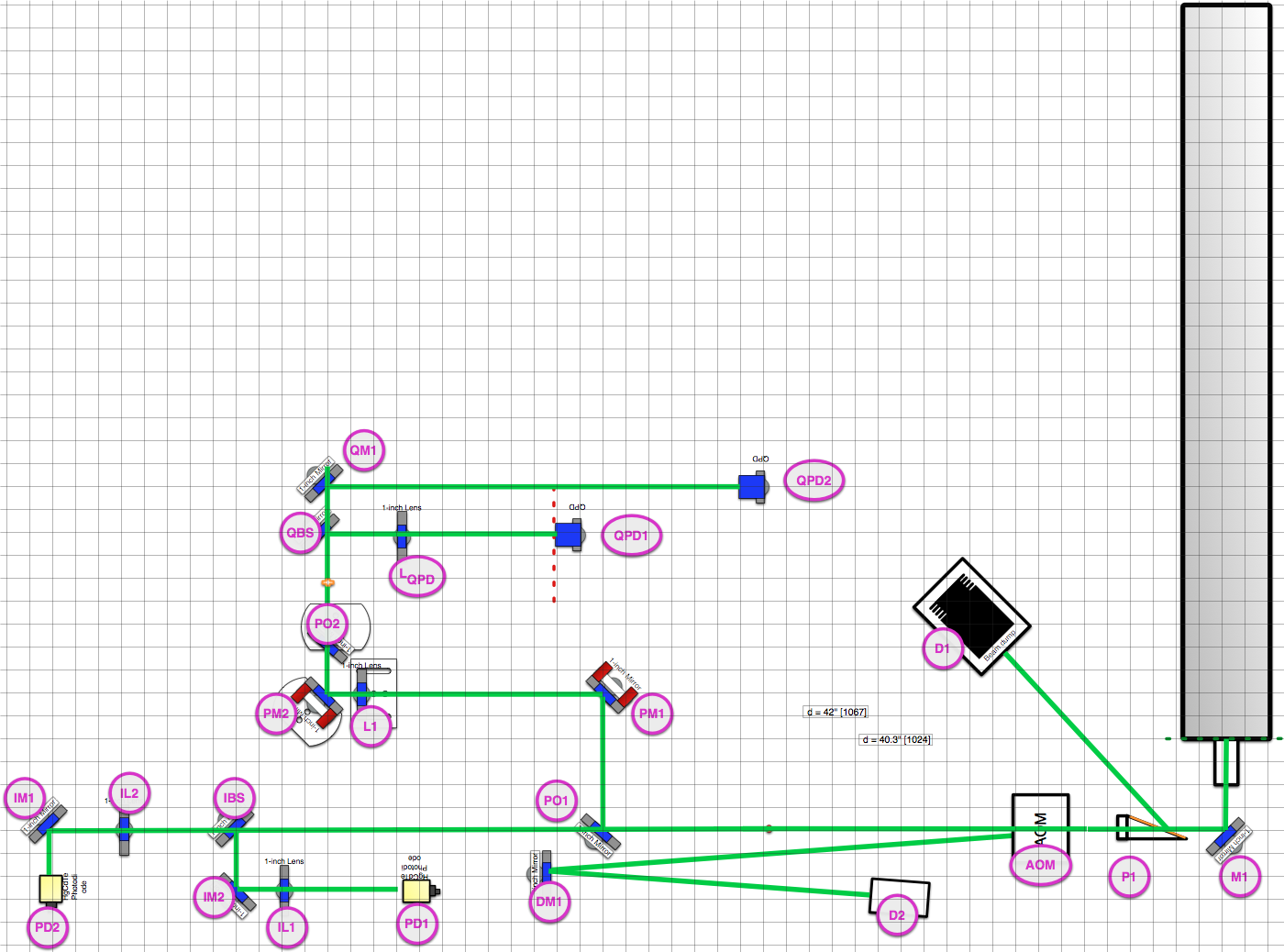Click the DM1 label bubble
Image resolution: width=1284 pixels, height=952 pixels.
point(548,902)
